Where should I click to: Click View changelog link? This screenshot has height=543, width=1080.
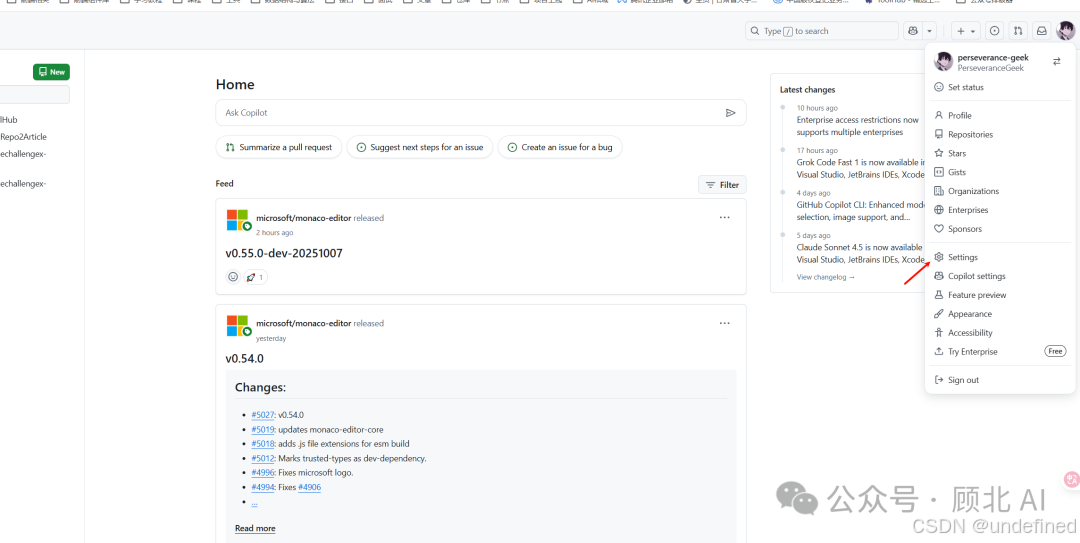point(826,277)
